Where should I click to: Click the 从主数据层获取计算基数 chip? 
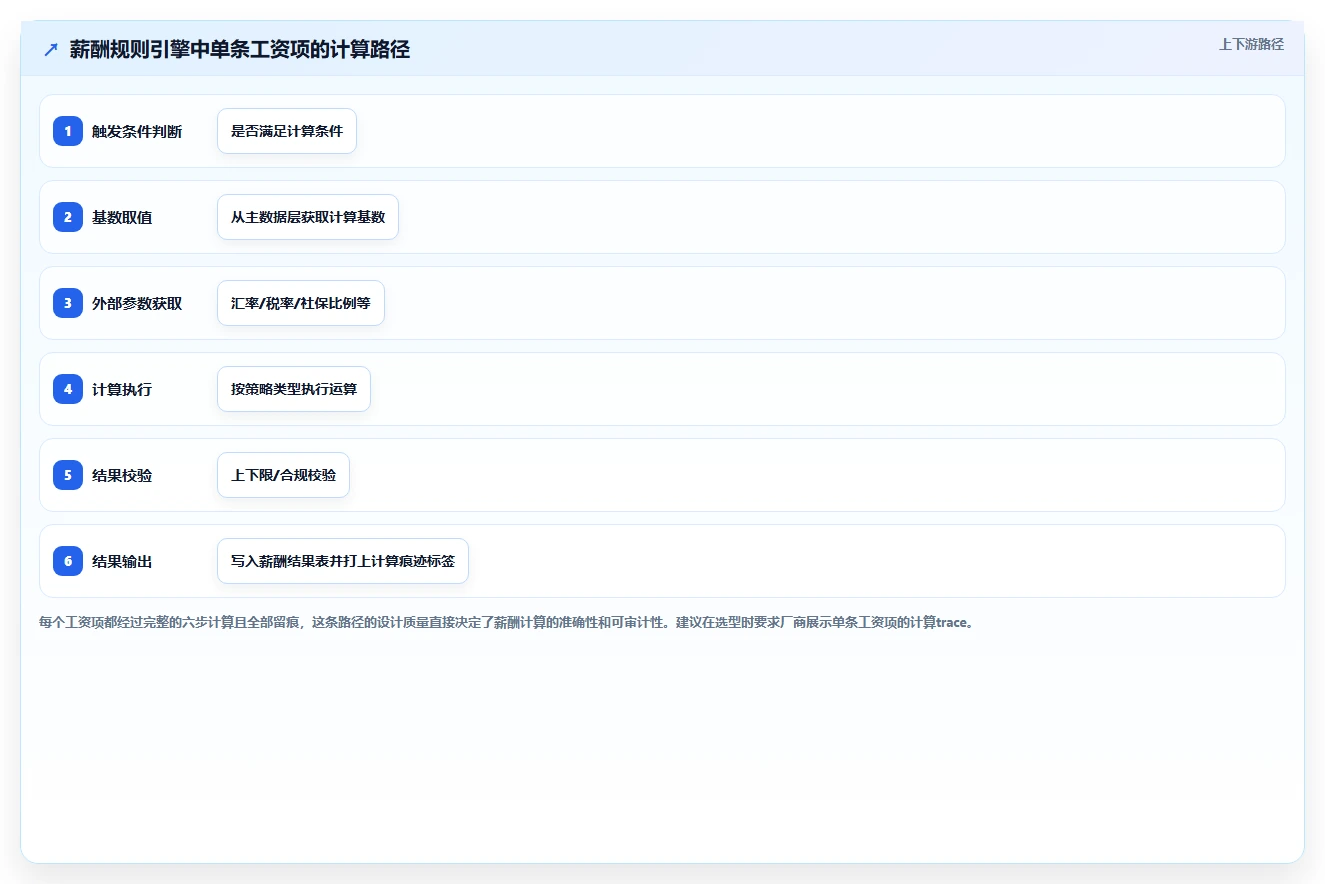click(x=308, y=217)
